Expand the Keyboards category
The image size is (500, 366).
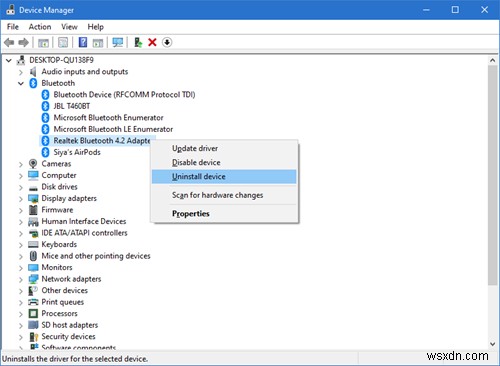[x=21, y=245]
